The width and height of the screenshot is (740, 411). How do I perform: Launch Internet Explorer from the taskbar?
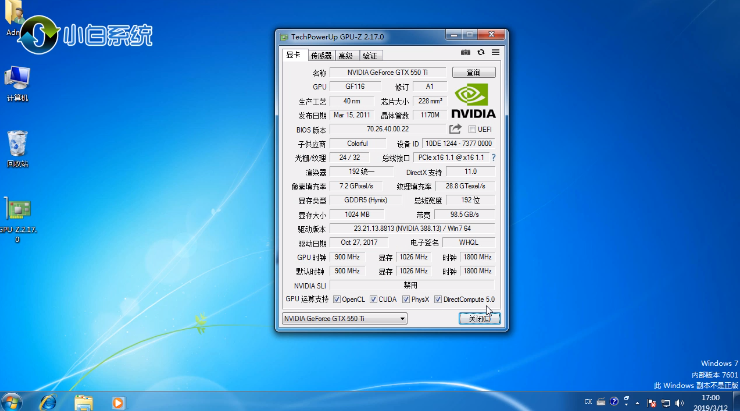47,401
